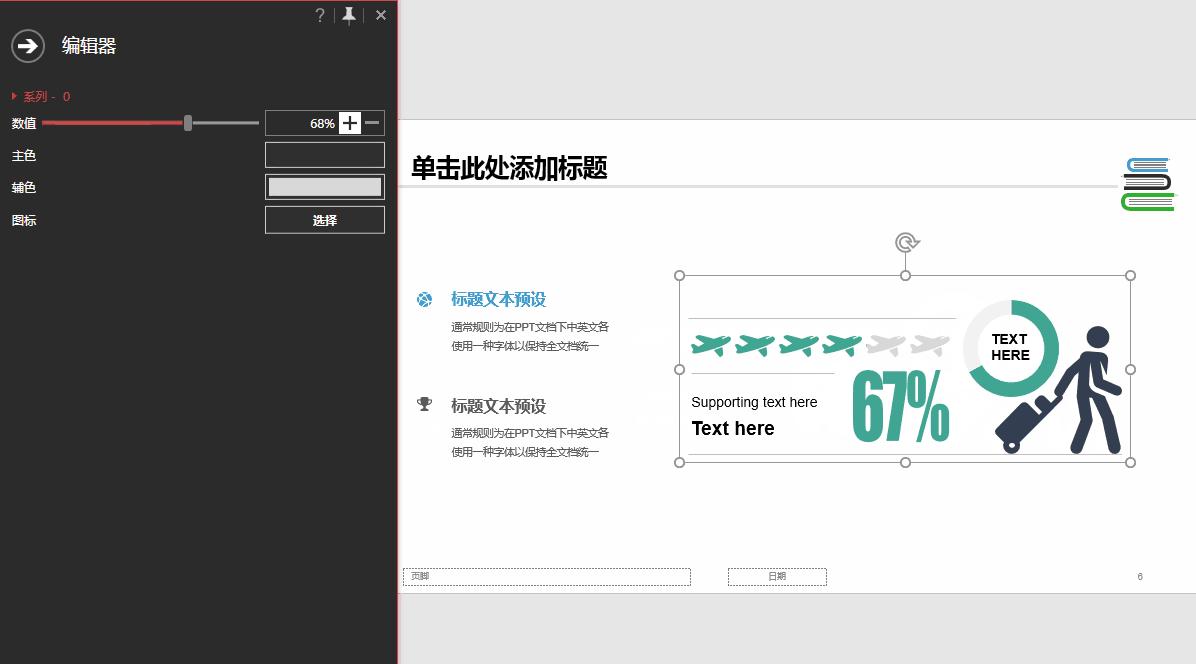This screenshot has height=664, width=1196.
Task: Select the trophy icon beside second 标题文本预设
Action: click(x=424, y=406)
